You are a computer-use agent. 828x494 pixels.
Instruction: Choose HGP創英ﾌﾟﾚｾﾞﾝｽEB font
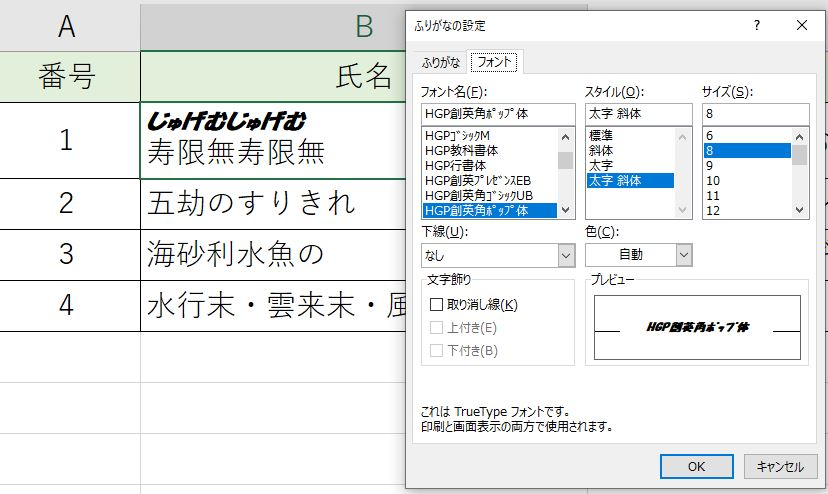489,180
